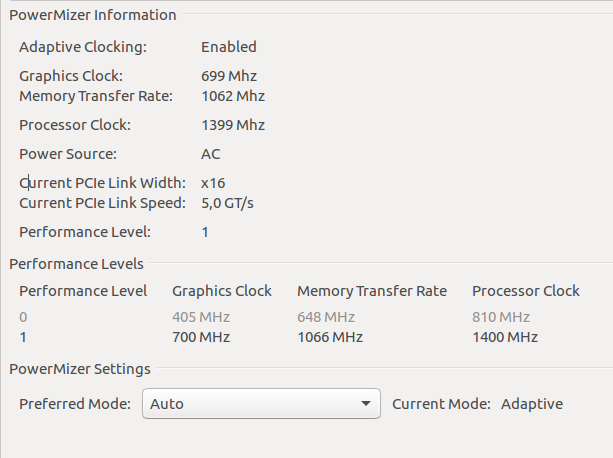
Task: Click the 1062 Mhz memory transfer value
Action: [233, 96]
